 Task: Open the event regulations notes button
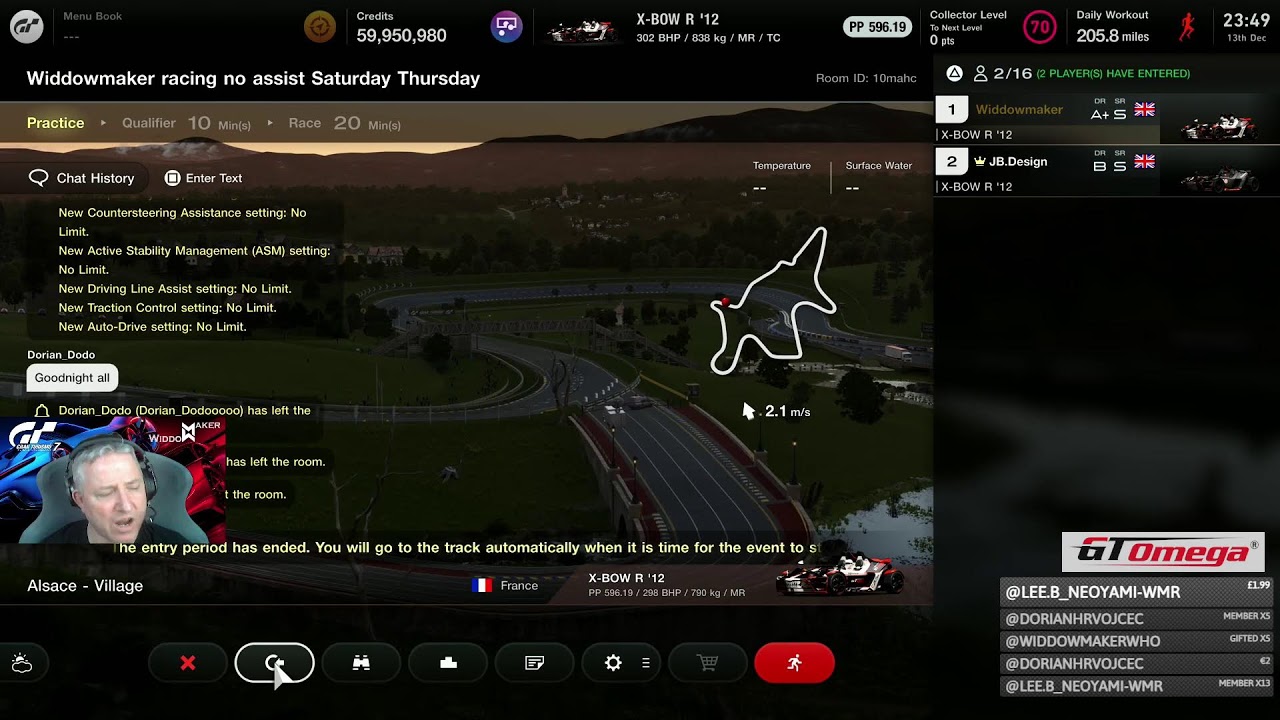(x=535, y=663)
